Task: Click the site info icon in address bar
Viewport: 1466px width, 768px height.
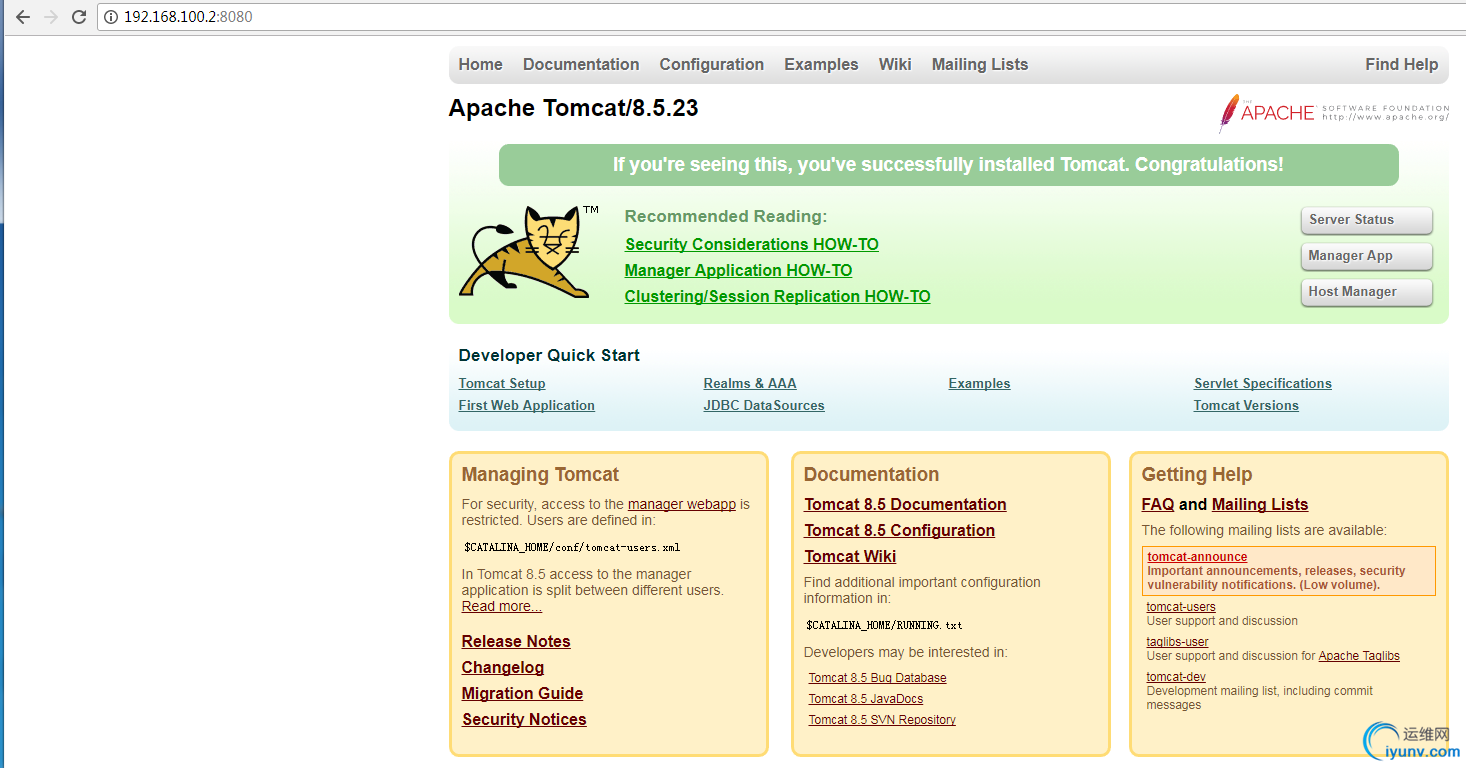Action: click(111, 17)
